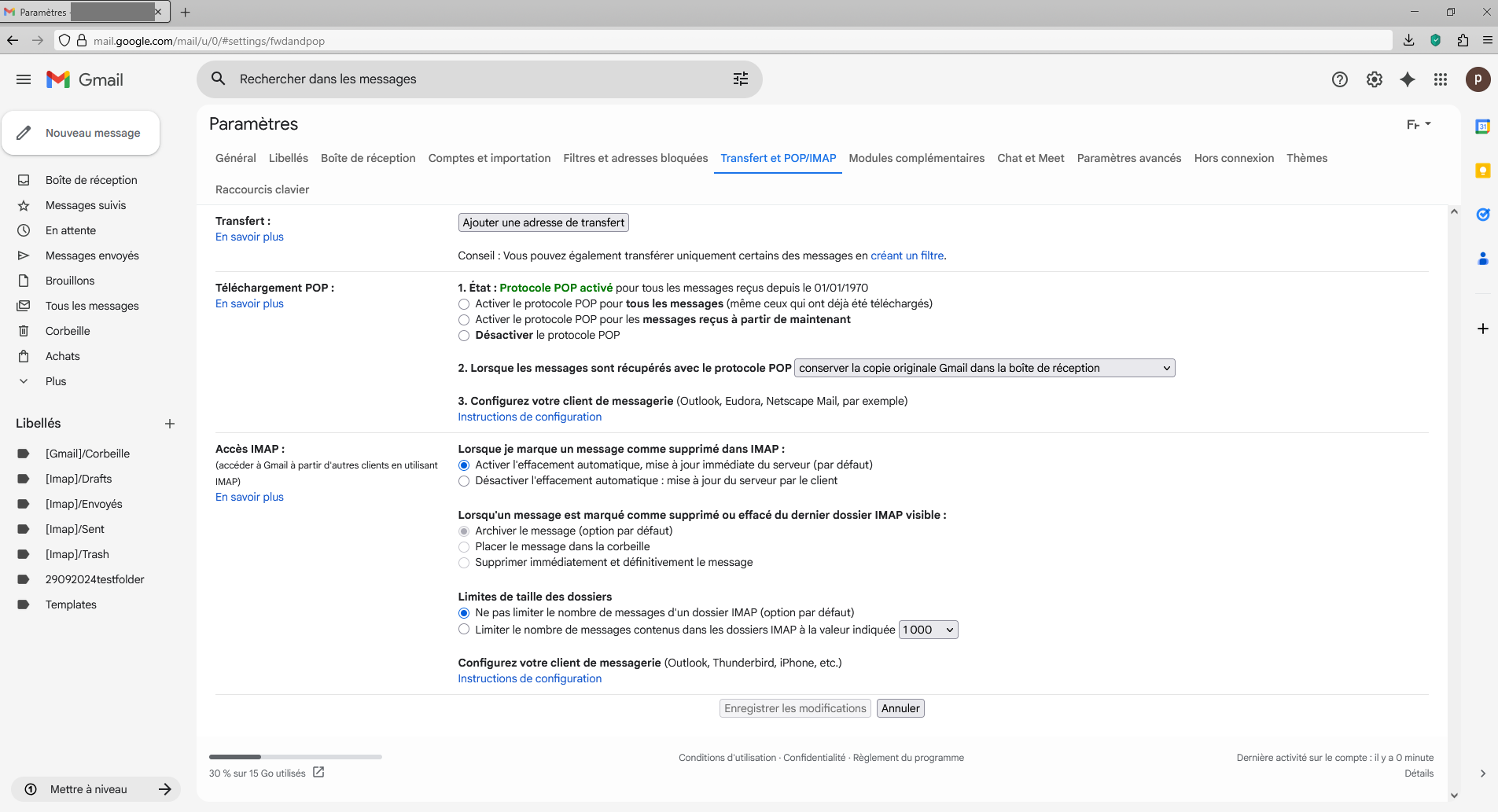Switch to Filtres et adresses bloquées tab
This screenshot has height=812, width=1498.
[x=635, y=158]
